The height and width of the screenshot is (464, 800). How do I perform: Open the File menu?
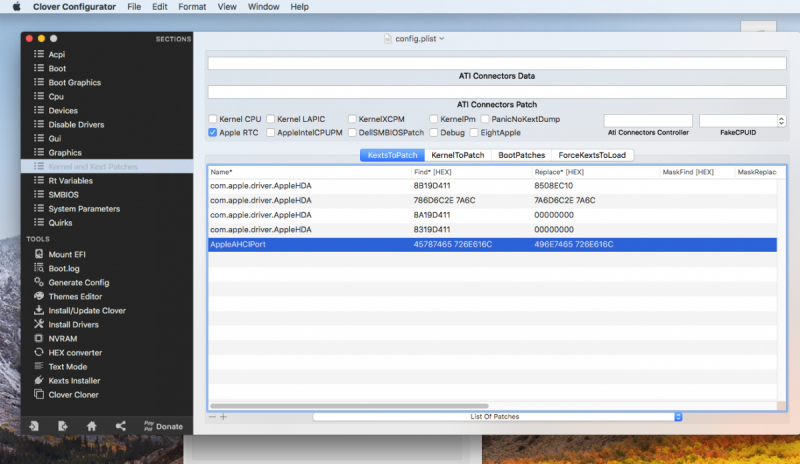click(x=134, y=7)
